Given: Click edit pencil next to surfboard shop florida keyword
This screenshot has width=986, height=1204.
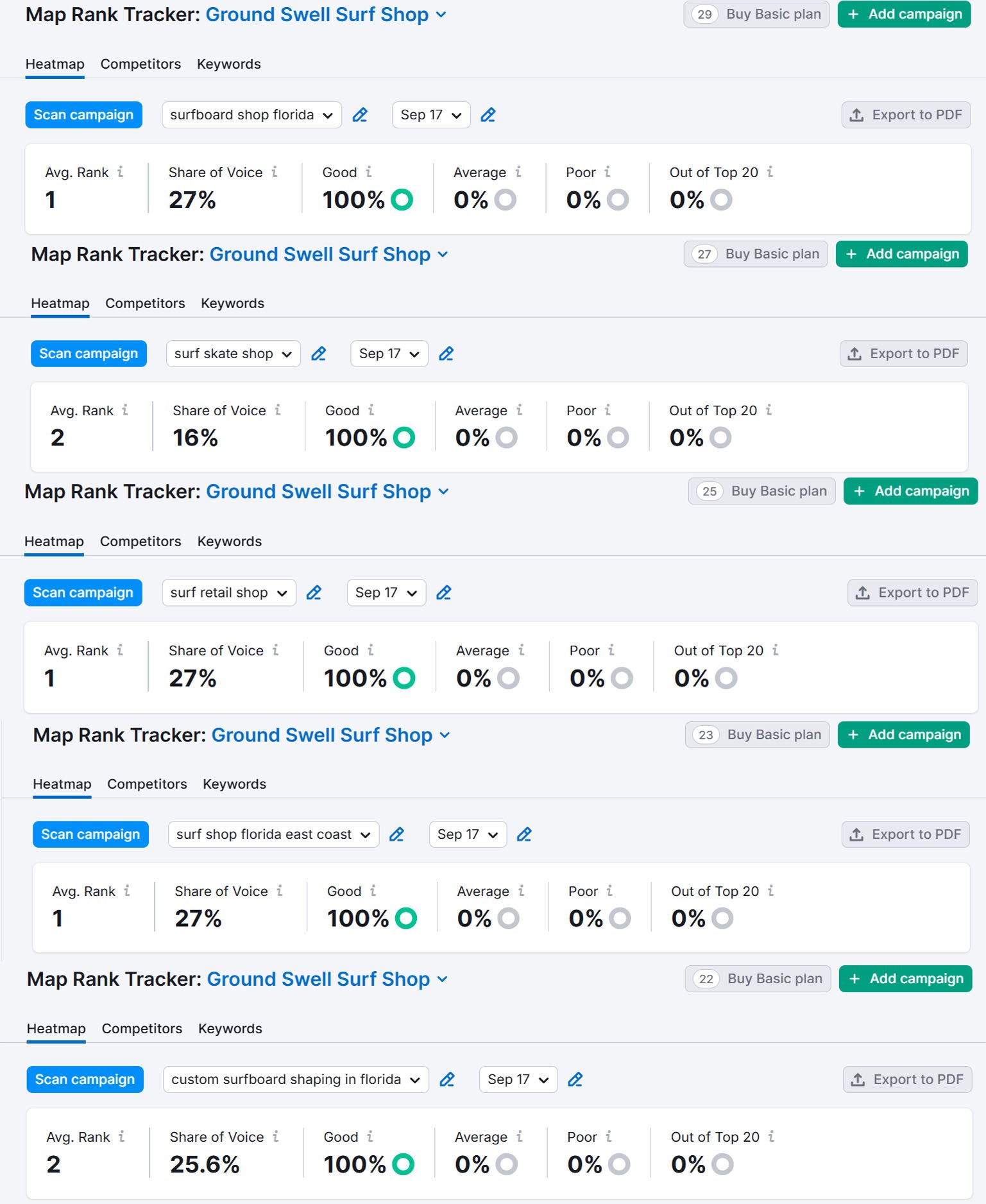Looking at the screenshot, I should pyautogui.click(x=360, y=115).
